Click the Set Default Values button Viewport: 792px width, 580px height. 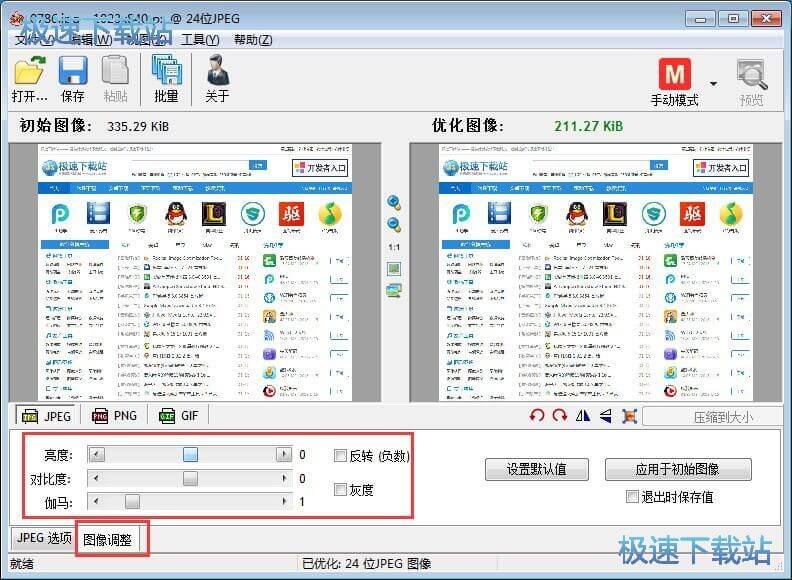[536, 469]
